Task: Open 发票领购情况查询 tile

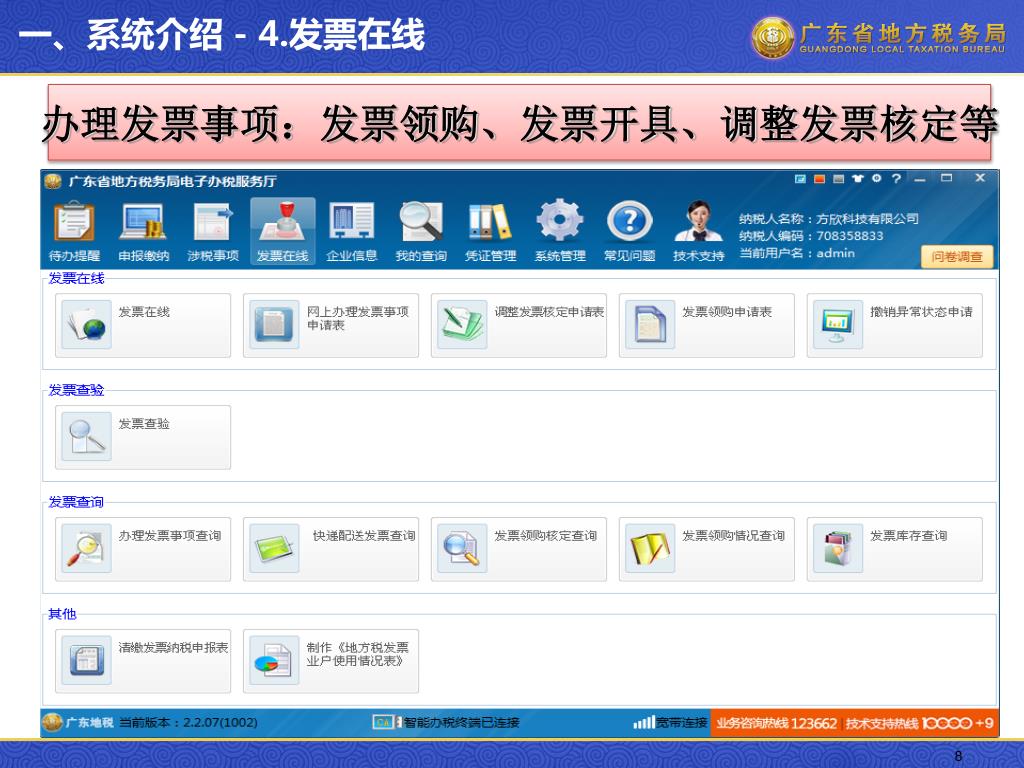Action: pos(707,549)
